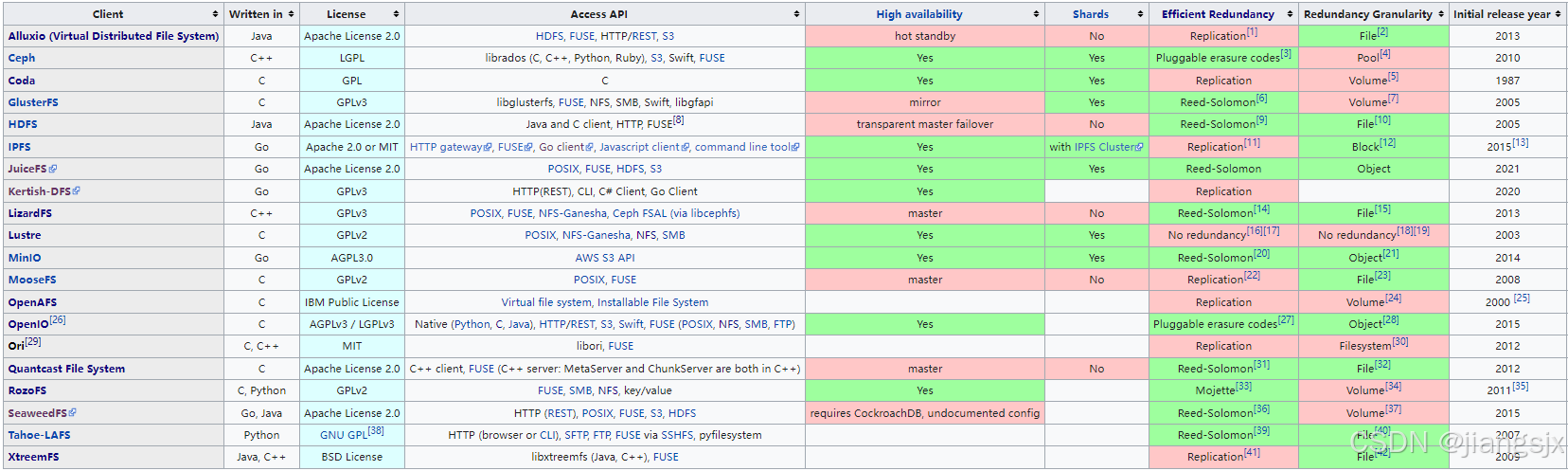
Task: Open the Tahoe-LAFS client link
Action: tap(39, 435)
